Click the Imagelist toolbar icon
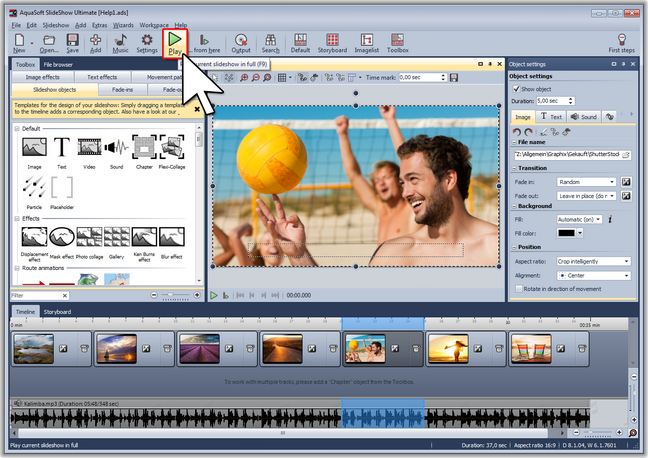Screen dimensions: 648x458 pos(365,41)
